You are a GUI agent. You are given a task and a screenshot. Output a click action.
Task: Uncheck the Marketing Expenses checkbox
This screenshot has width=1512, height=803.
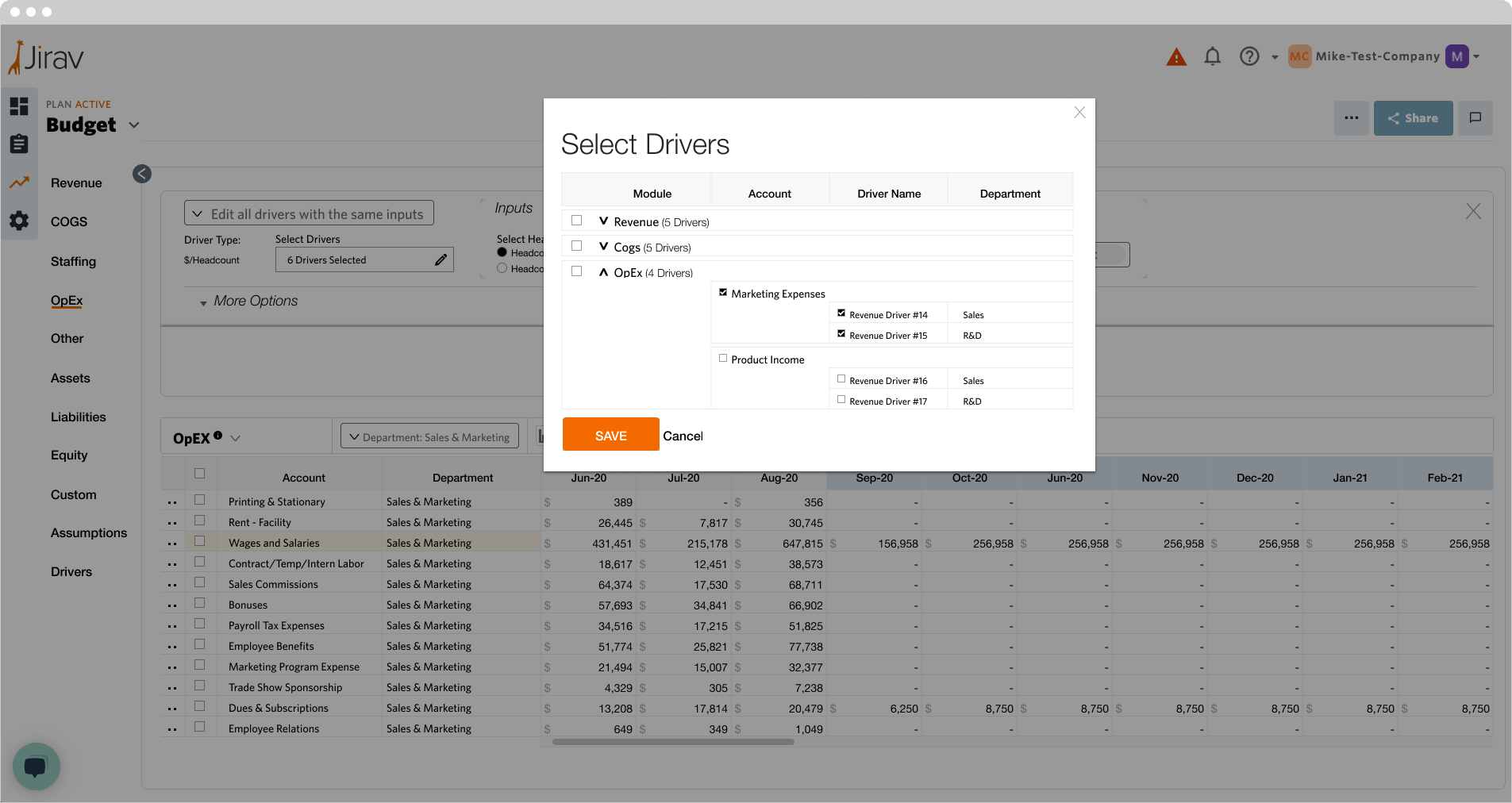[723, 293]
